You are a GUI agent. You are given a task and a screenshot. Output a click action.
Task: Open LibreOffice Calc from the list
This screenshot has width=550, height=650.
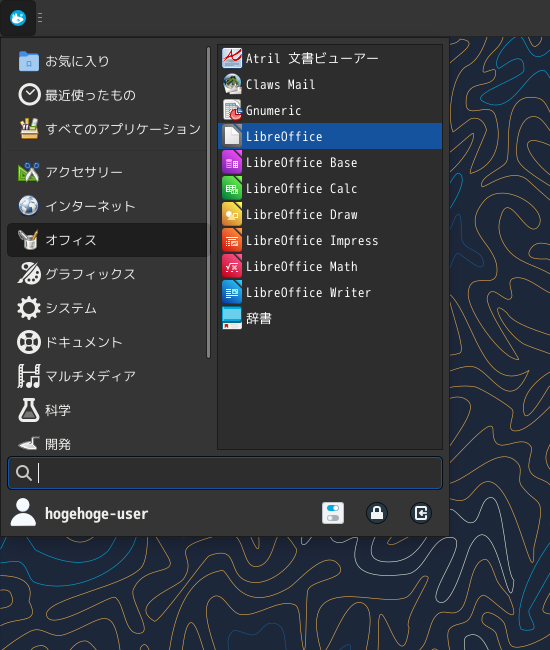coord(330,188)
